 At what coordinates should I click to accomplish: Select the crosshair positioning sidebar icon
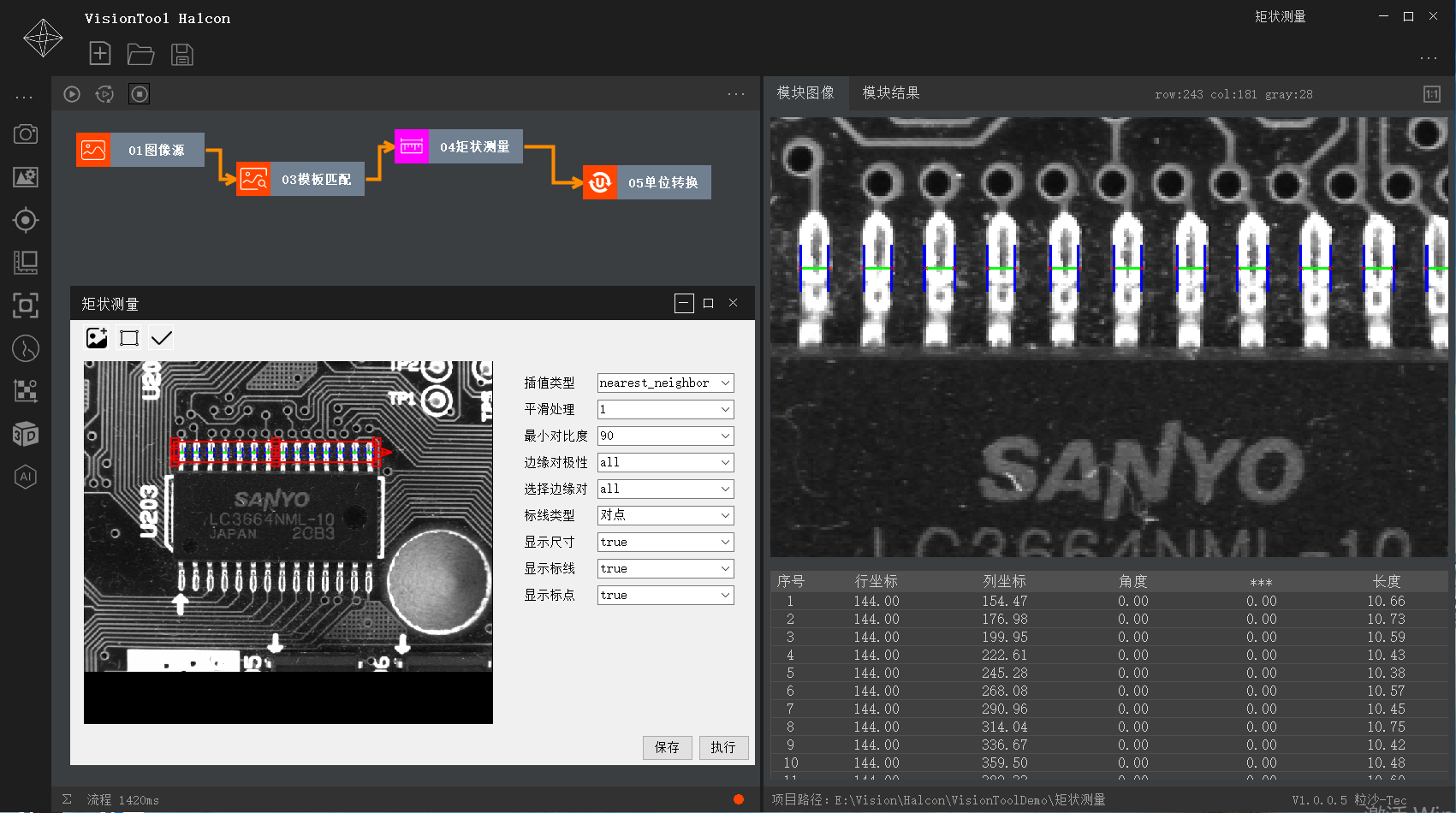(26, 220)
